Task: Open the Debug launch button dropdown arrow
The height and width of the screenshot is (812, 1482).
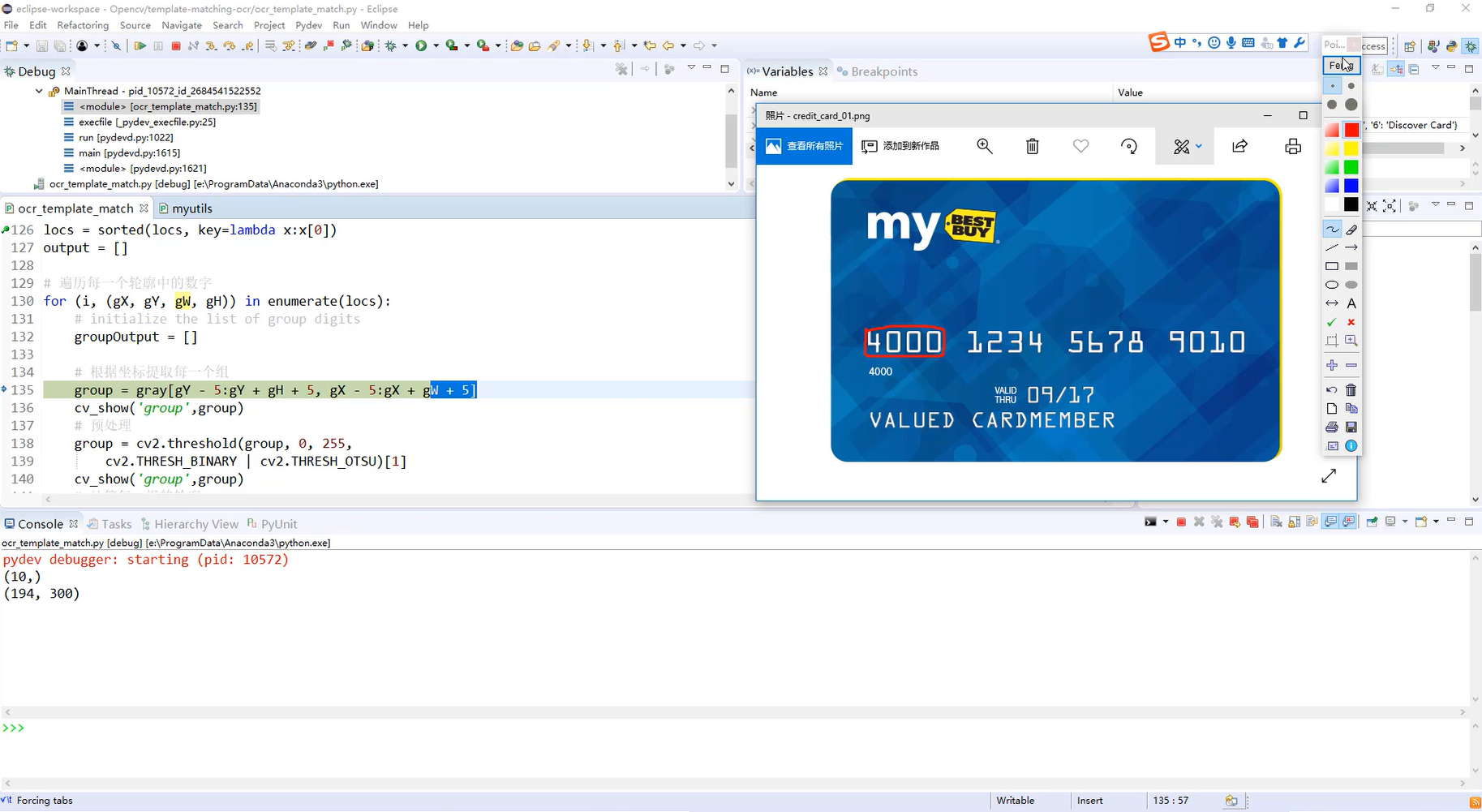Action: (x=405, y=46)
